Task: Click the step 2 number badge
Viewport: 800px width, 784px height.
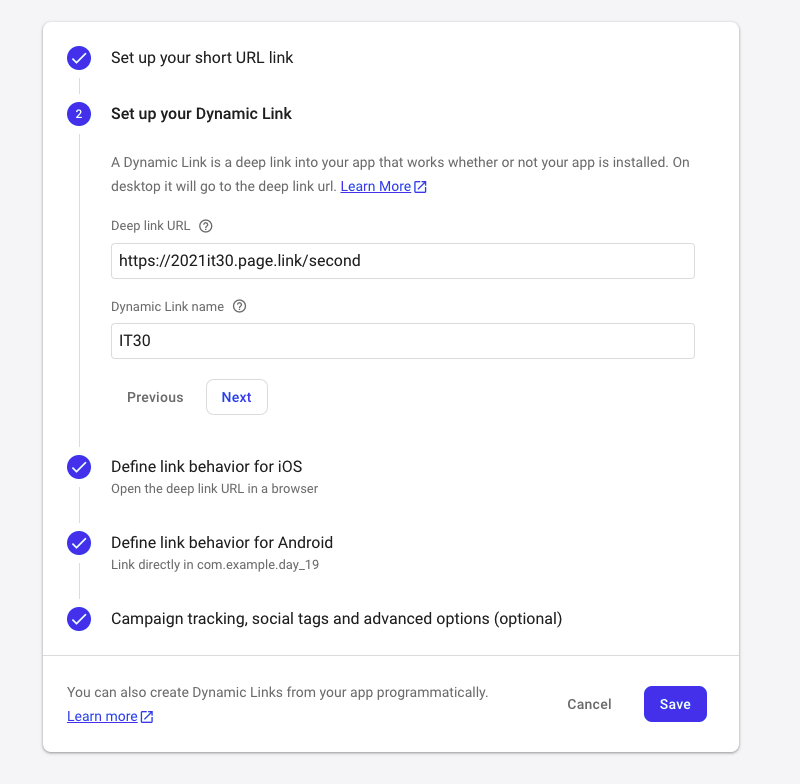Action: (79, 114)
